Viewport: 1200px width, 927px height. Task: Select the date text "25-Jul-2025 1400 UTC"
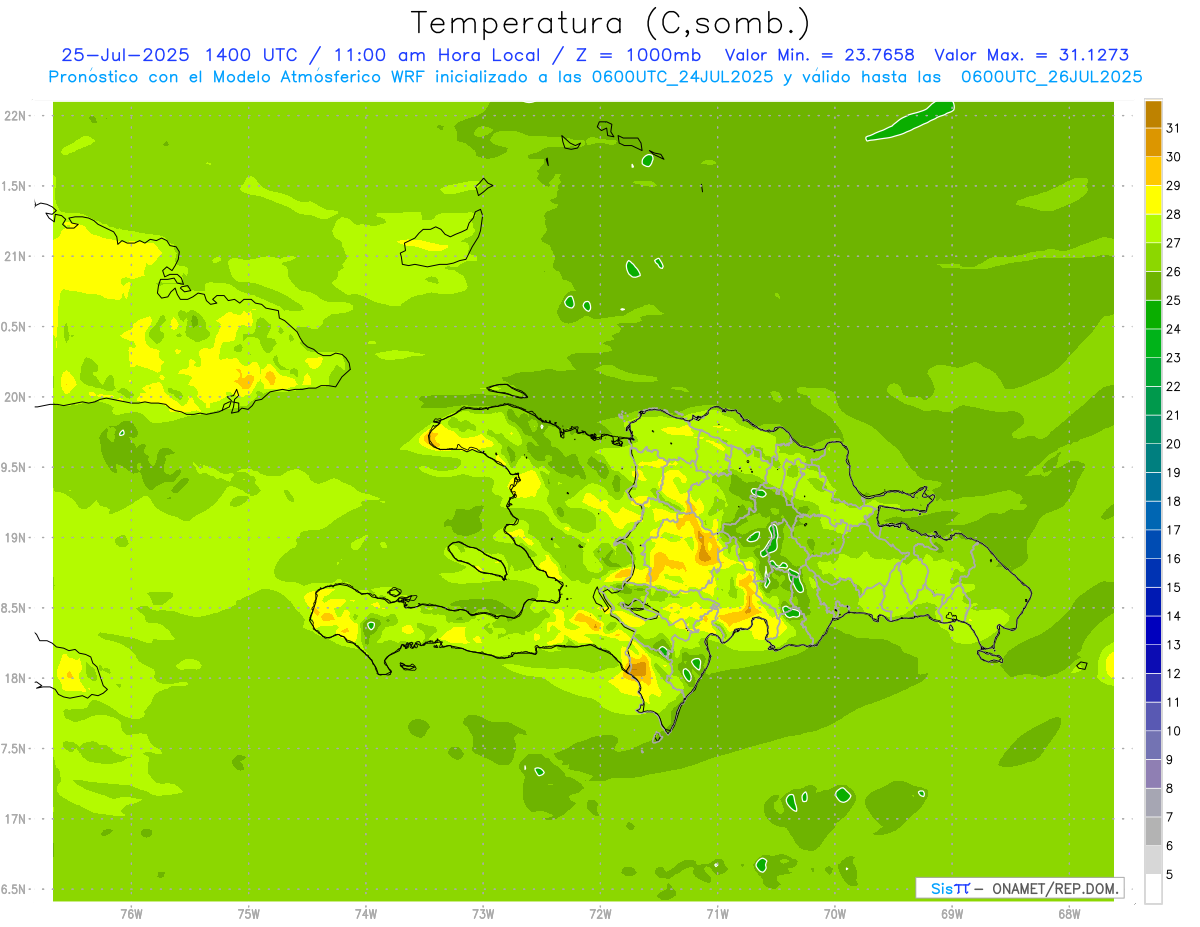179,56
